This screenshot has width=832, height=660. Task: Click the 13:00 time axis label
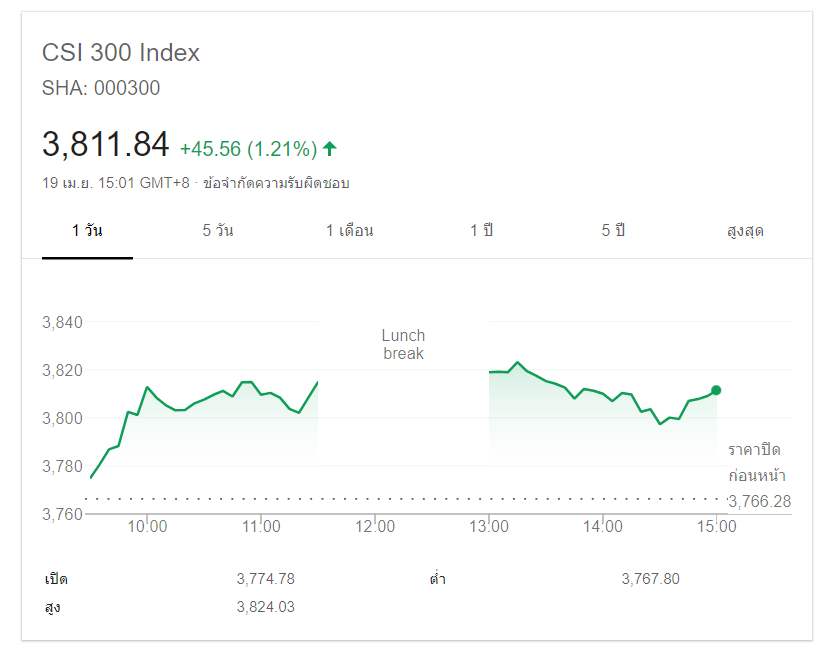coord(489,527)
